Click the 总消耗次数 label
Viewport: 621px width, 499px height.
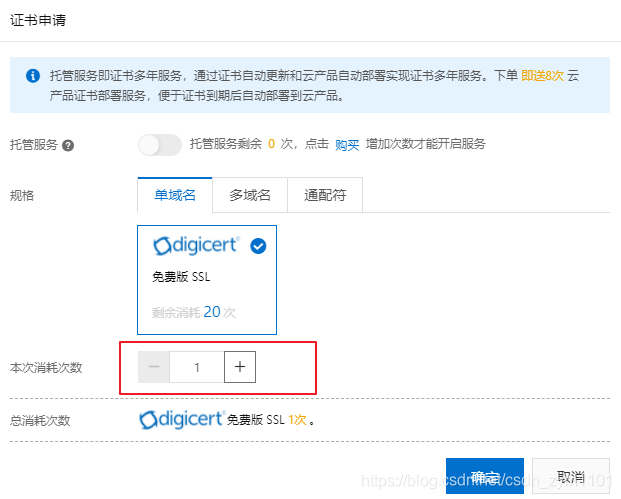[x=40, y=420]
